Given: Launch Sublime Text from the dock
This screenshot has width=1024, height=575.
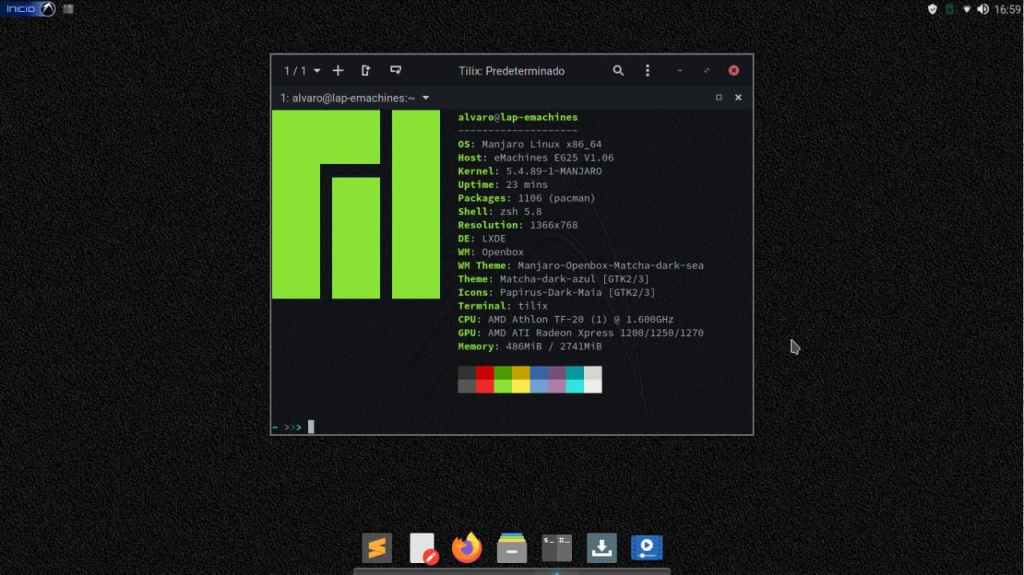Looking at the screenshot, I should tap(376, 547).
